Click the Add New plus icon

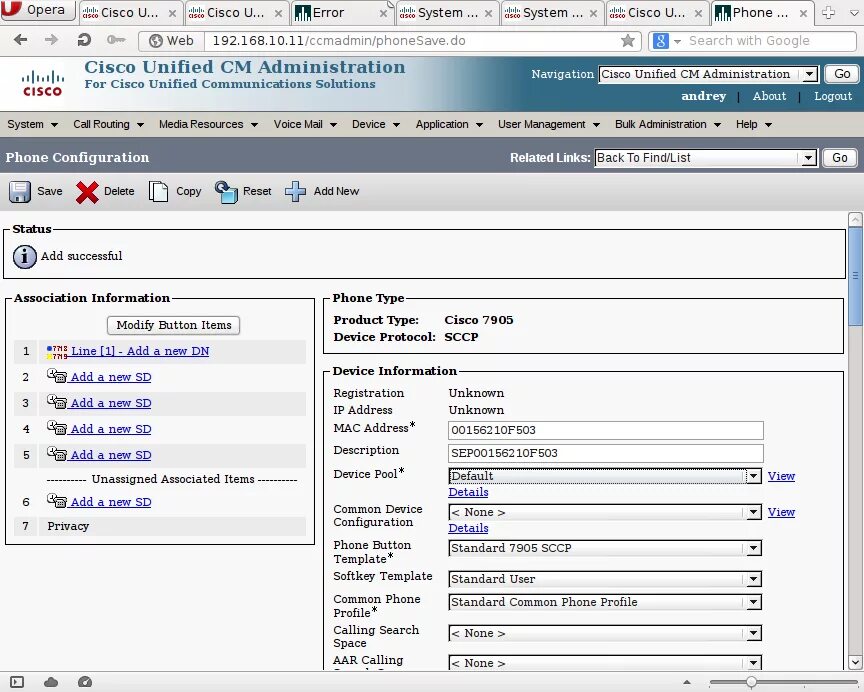coord(295,191)
